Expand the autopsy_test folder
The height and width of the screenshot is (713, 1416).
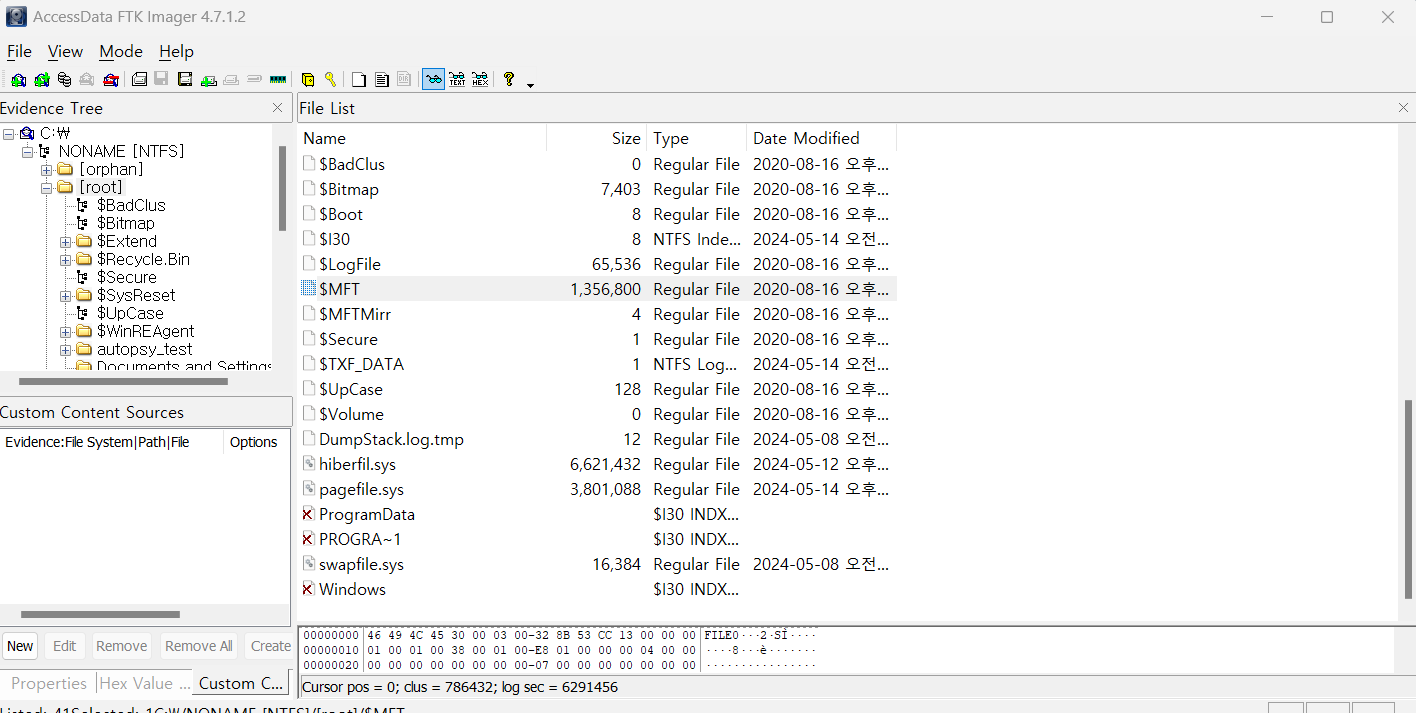[x=65, y=349]
